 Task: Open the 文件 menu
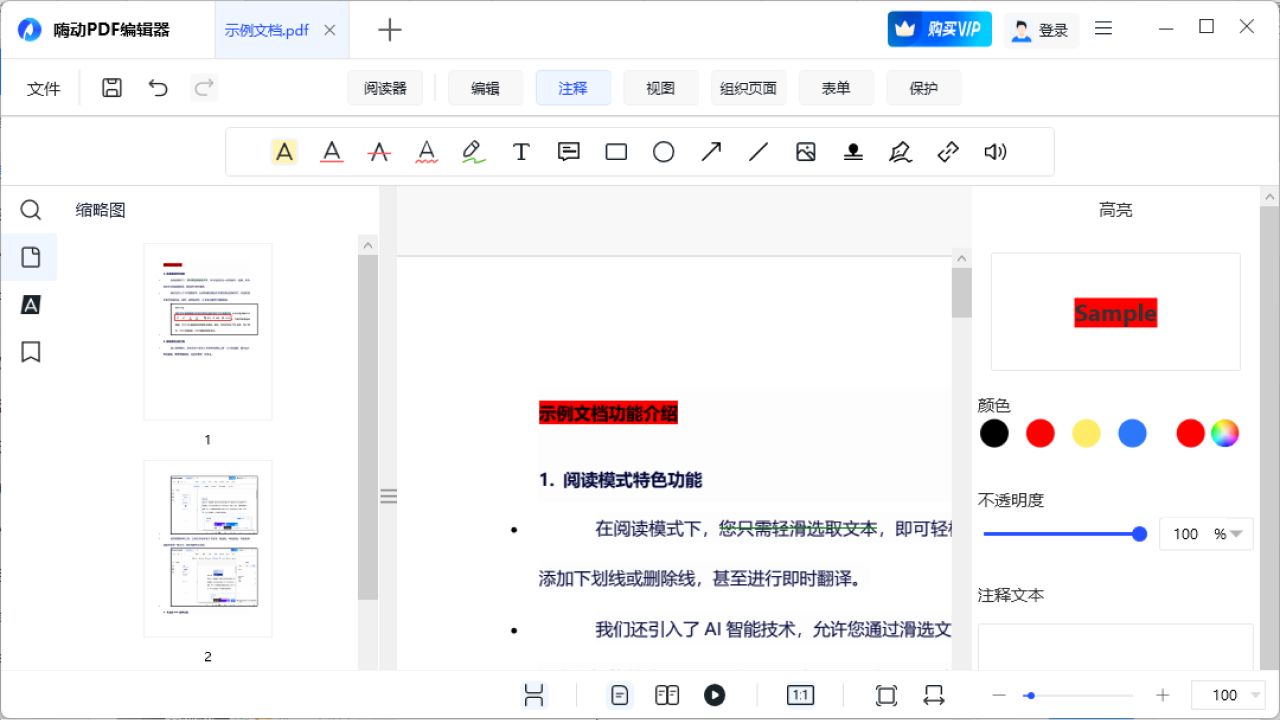(44, 88)
